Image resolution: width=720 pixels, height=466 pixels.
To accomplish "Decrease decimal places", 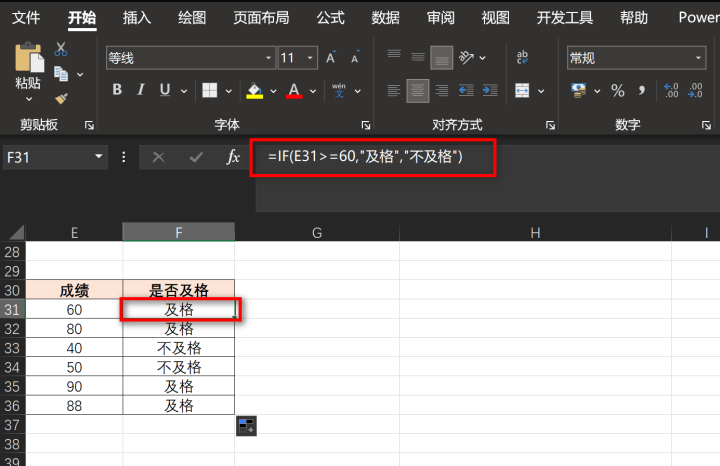I will (x=695, y=90).
